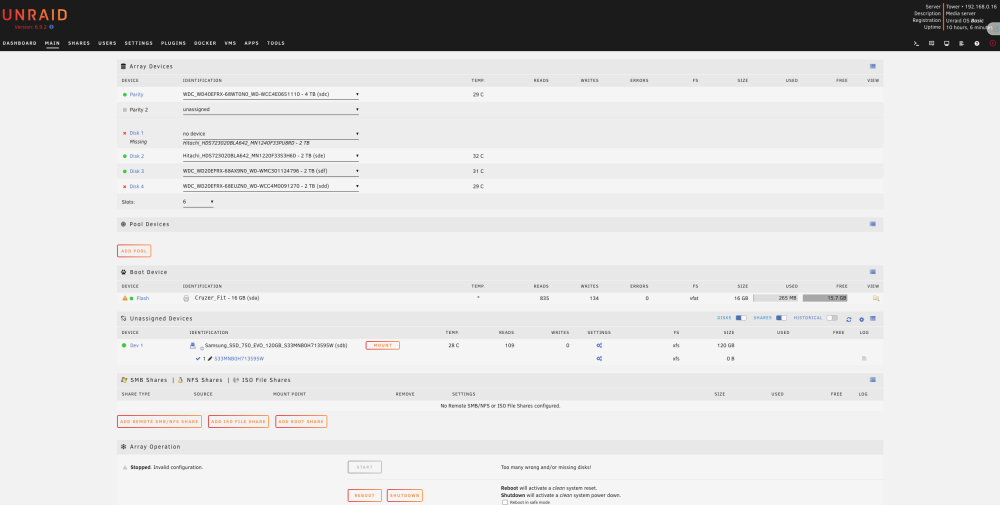Open the Parity 2 unassigned dropdown
This screenshot has width=1000, height=505.
[271, 110]
